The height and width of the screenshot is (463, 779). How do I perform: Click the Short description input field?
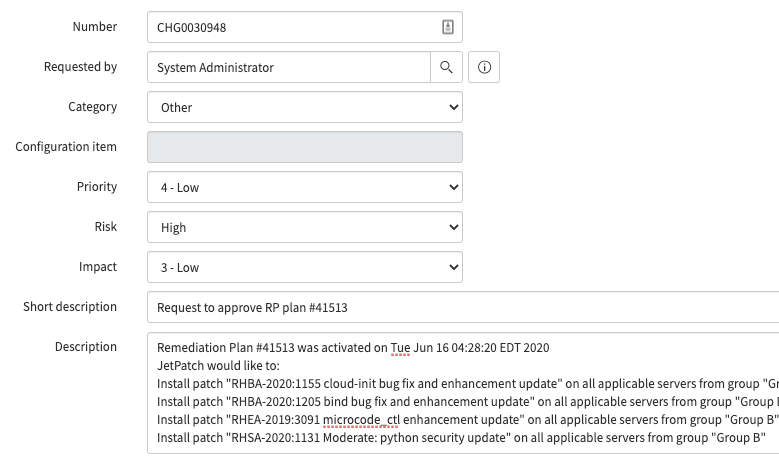tap(463, 308)
